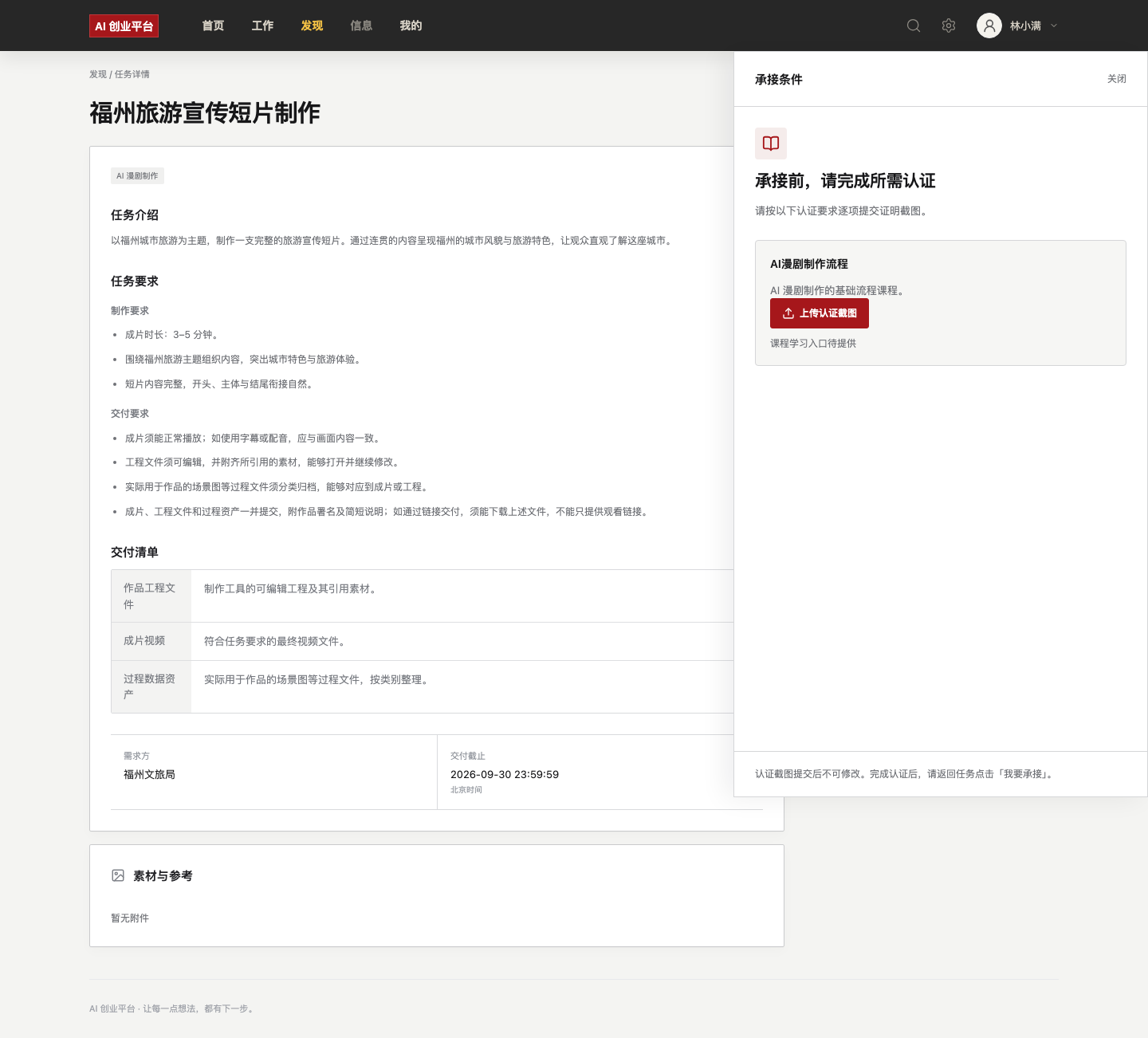Click the 承接条件 panel title
The height and width of the screenshot is (1038, 1148).
[779, 80]
